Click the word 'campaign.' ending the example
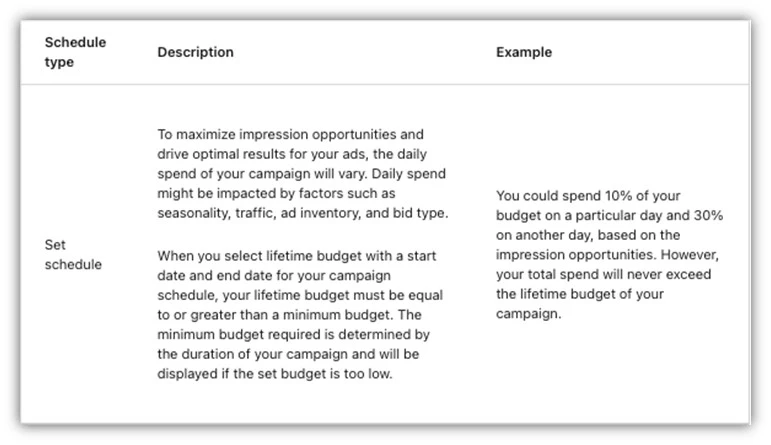 click(529, 314)
